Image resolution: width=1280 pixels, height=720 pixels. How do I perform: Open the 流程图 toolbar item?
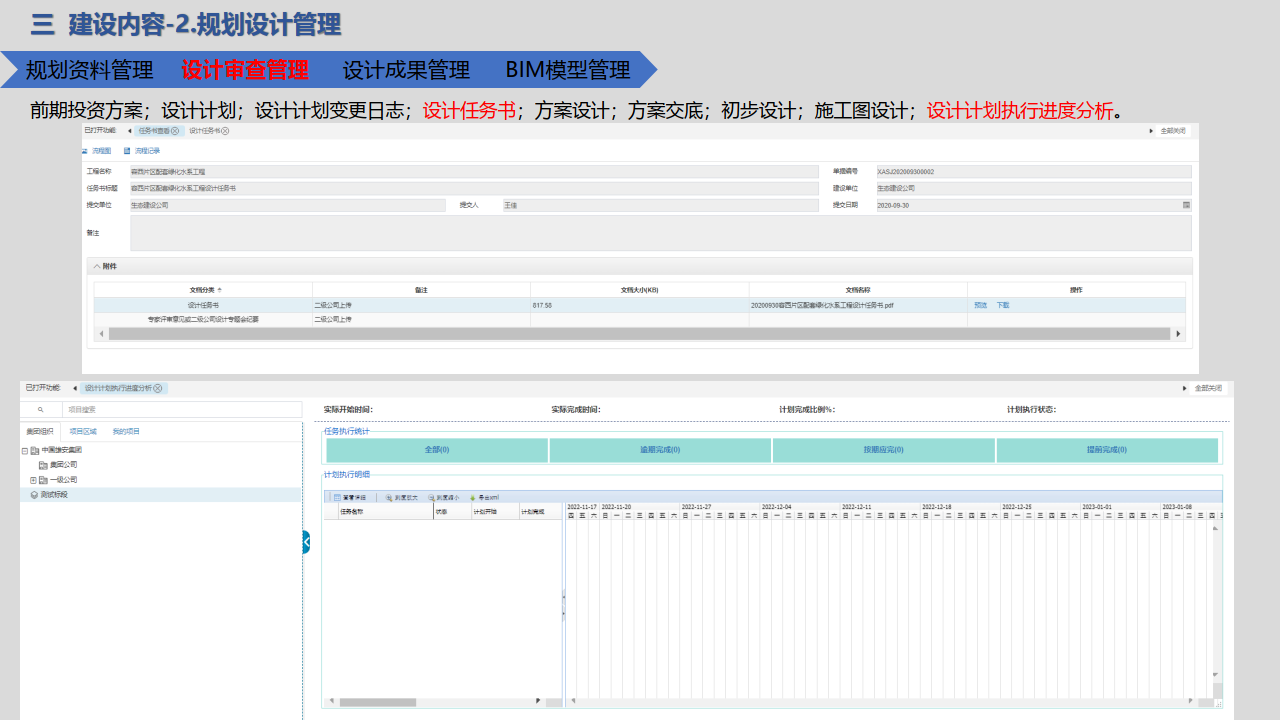coord(97,151)
